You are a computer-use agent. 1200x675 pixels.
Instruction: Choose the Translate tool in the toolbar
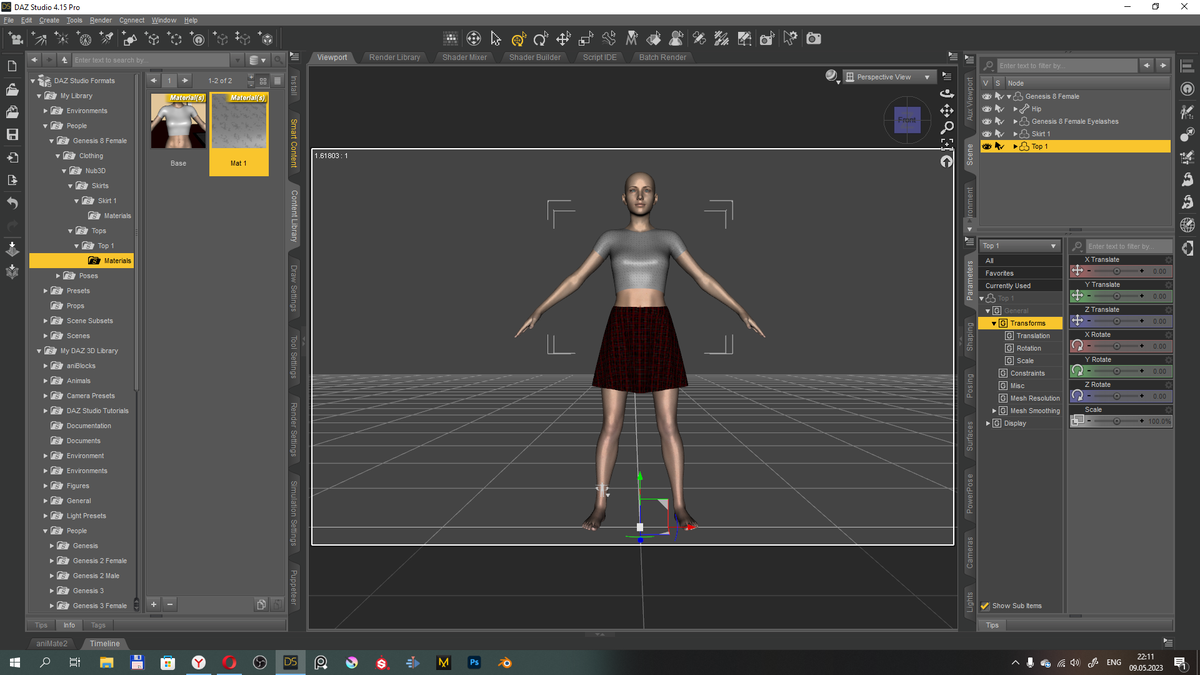tap(563, 39)
